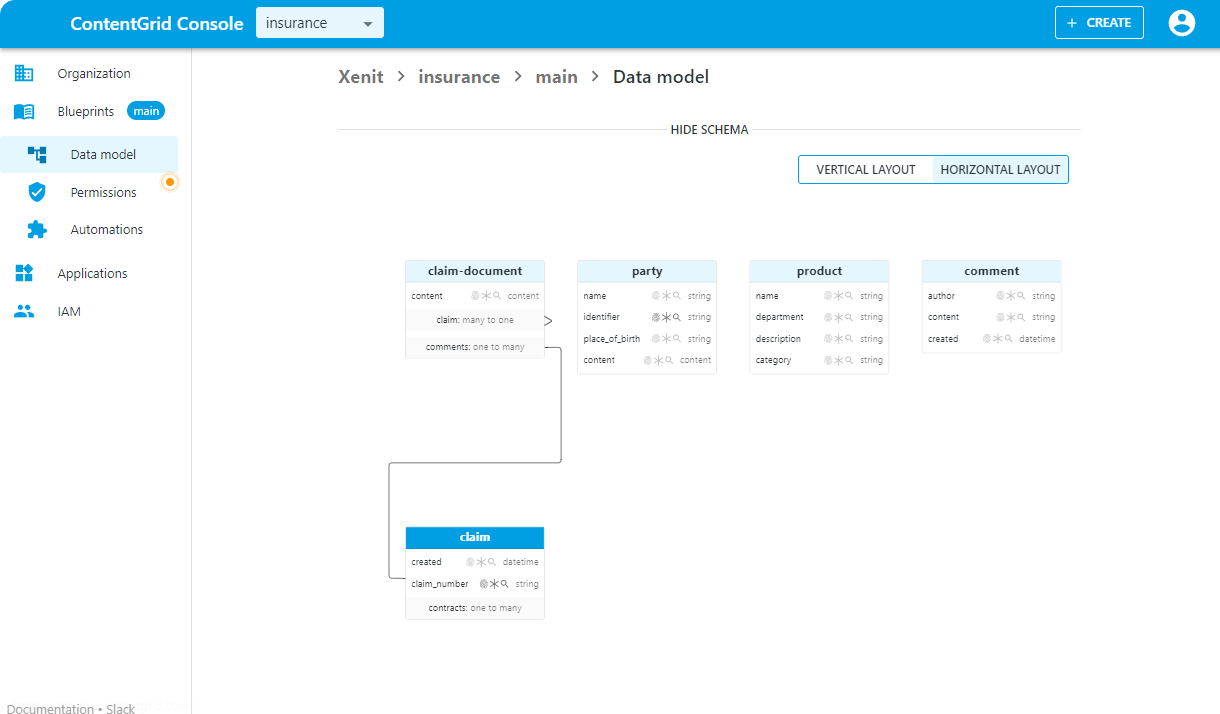Screen dimensions: 1220x714
Task: Navigate to Xenit in the breadcrumb
Action: pos(361,77)
